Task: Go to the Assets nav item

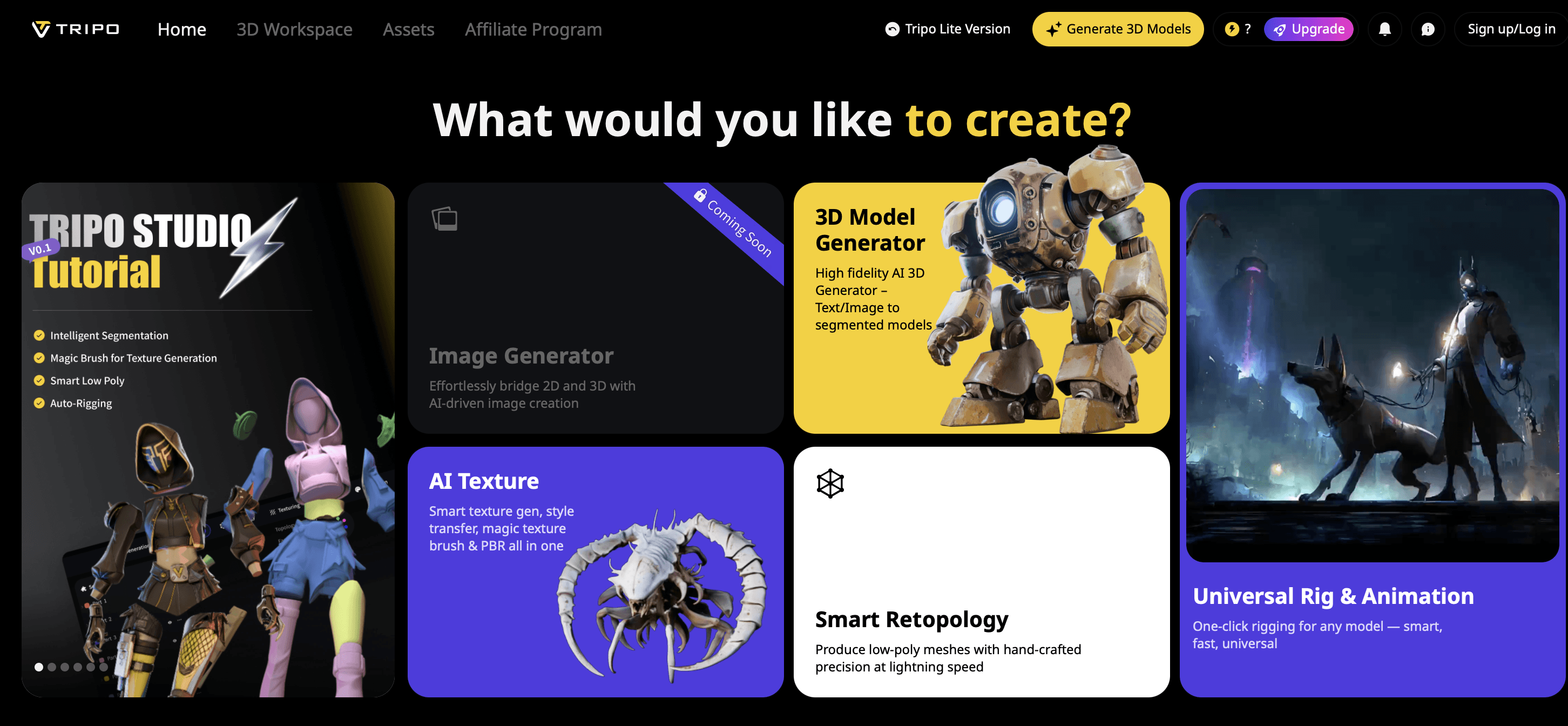Action: (x=408, y=29)
